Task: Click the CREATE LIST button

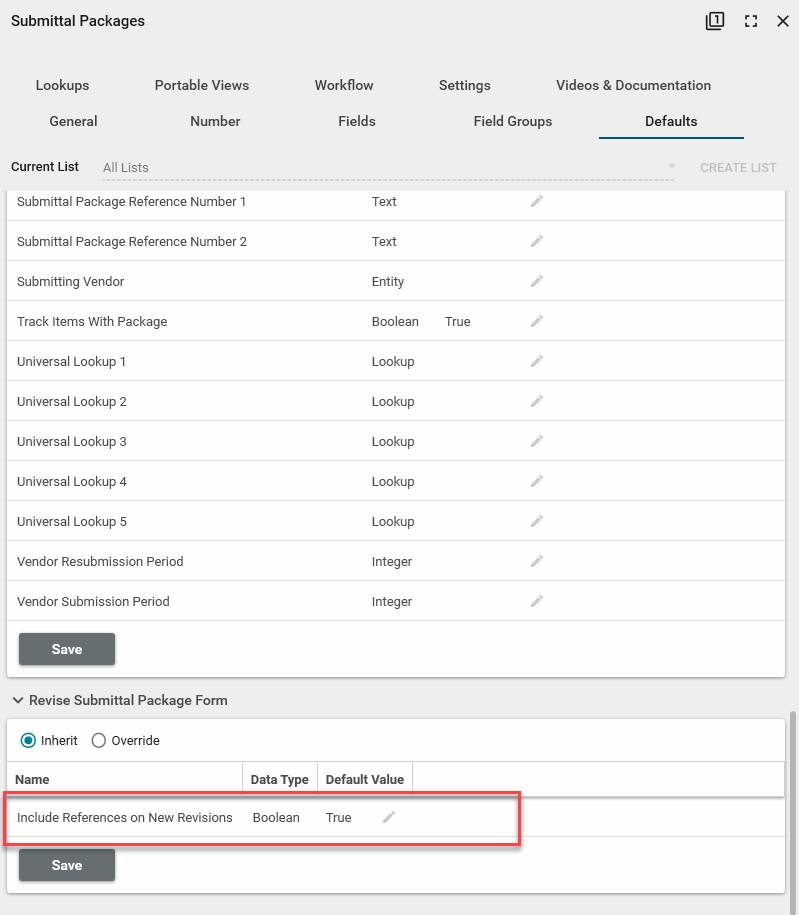Action: click(x=738, y=167)
